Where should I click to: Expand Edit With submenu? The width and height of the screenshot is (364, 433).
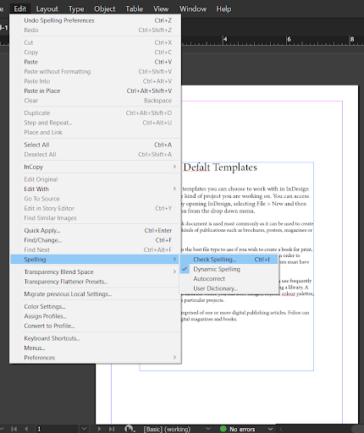coord(96,189)
